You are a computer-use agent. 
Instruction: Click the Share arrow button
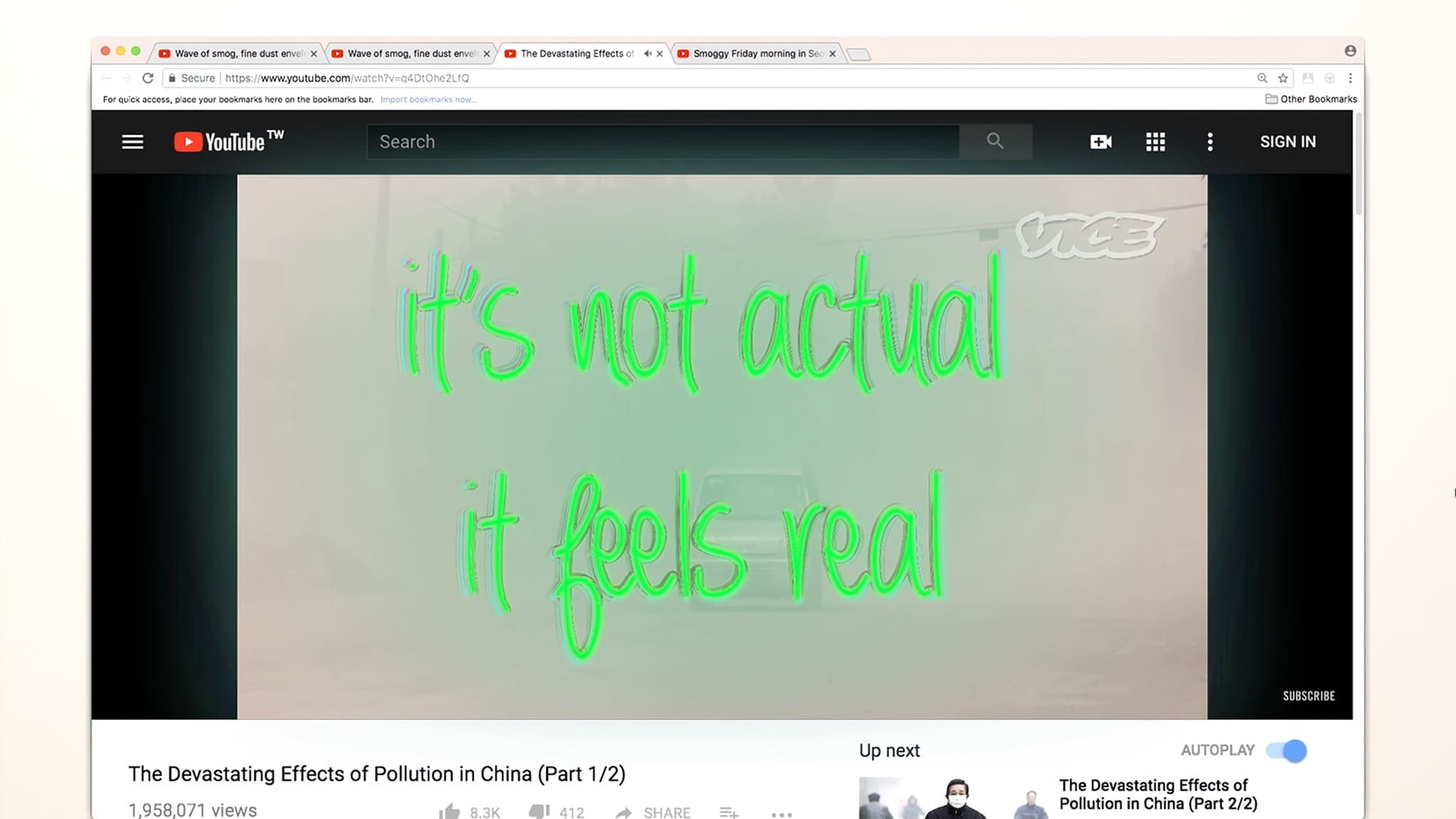pos(625,813)
